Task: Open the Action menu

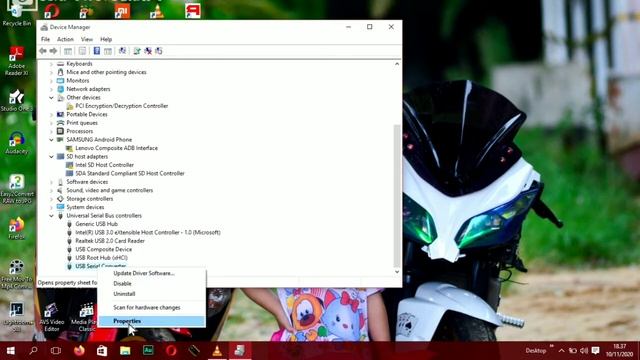Action: (x=65, y=39)
